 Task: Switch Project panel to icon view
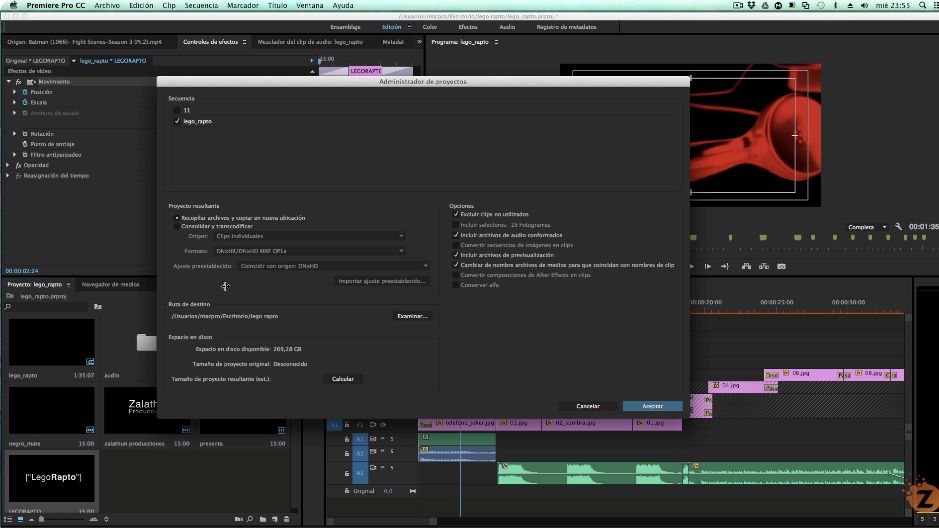pyautogui.click(x=20, y=519)
